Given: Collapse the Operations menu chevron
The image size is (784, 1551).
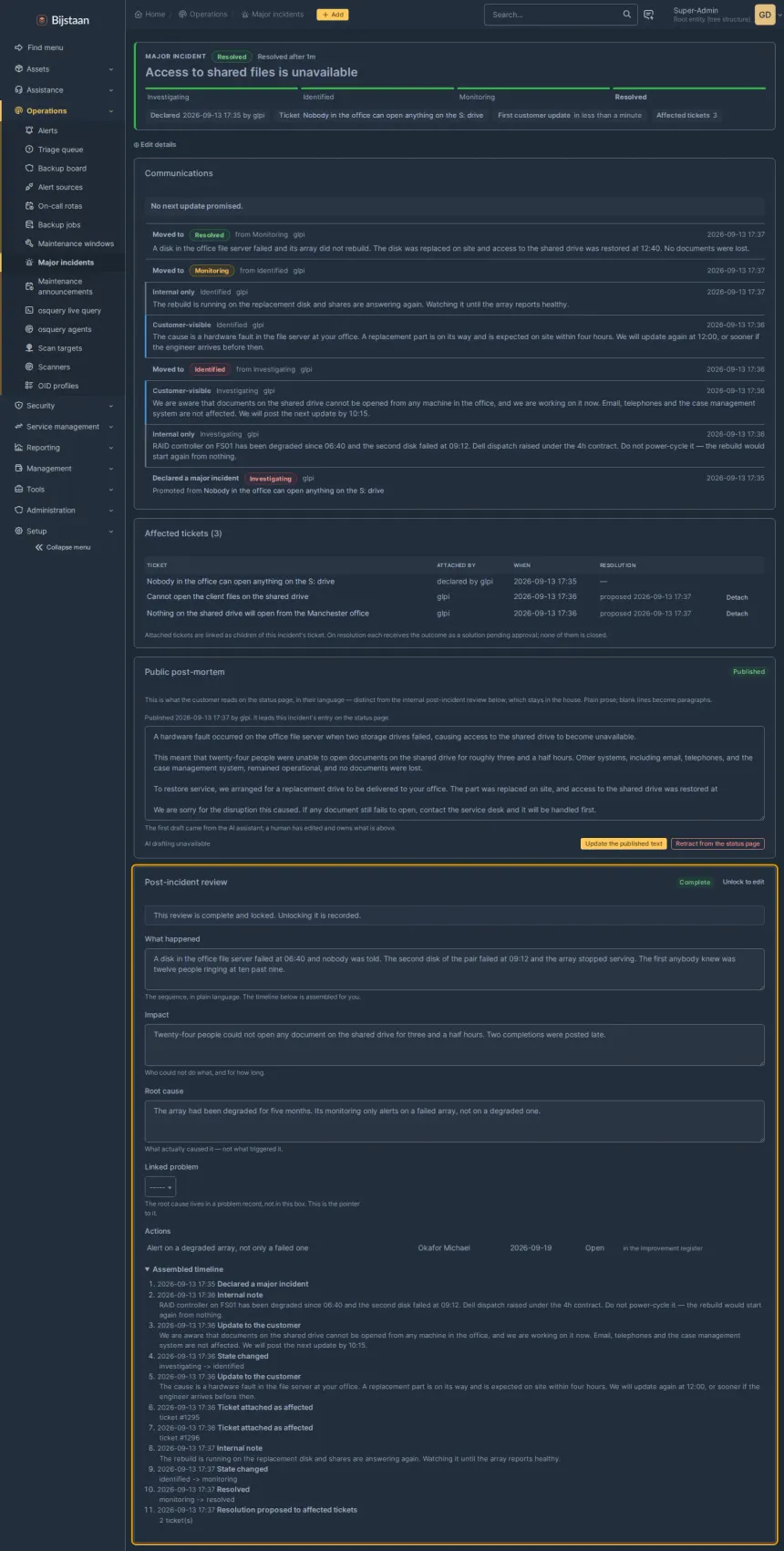Looking at the screenshot, I should tap(111, 111).
